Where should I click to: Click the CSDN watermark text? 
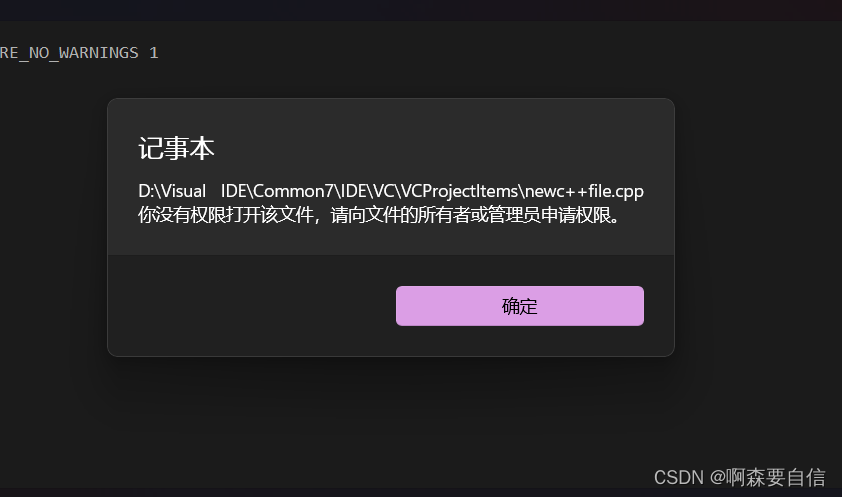tap(678, 477)
